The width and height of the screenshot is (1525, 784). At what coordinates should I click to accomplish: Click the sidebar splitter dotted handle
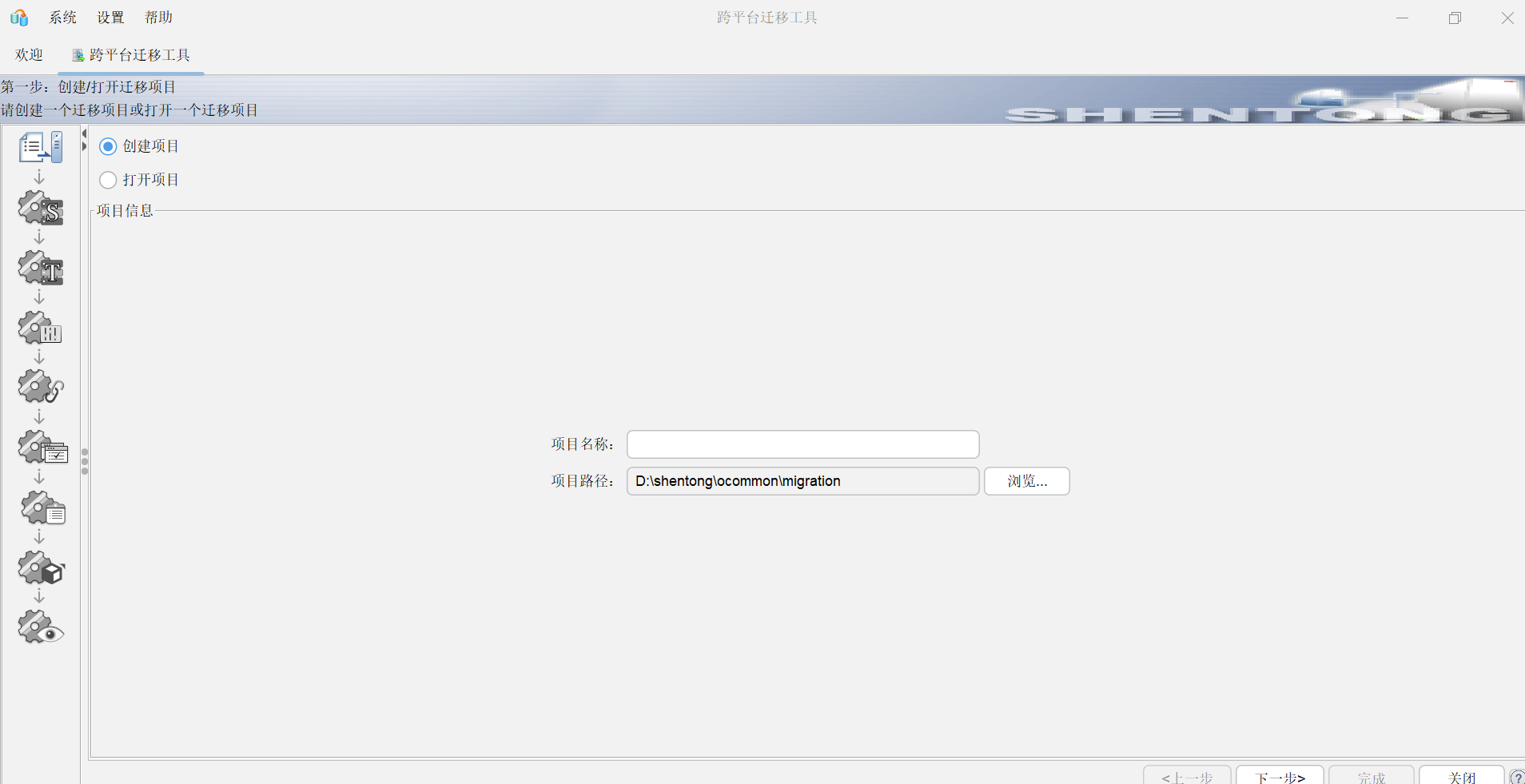[x=85, y=462]
